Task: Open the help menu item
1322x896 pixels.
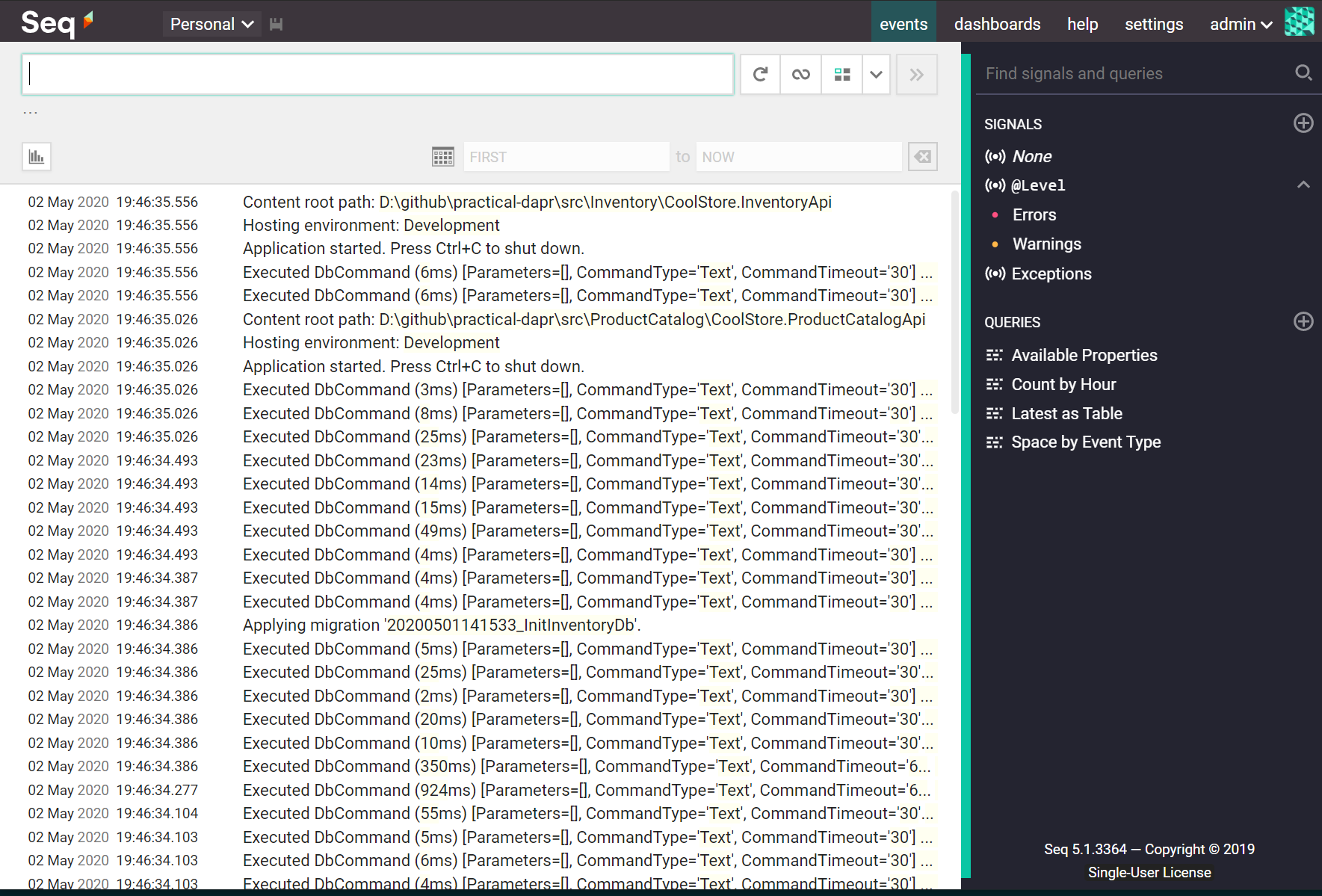Action: coord(1082,24)
